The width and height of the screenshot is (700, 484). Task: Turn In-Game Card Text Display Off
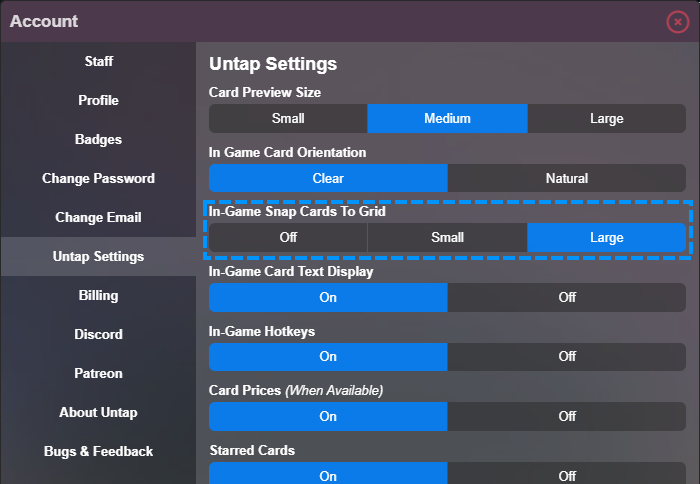[x=567, y=297]
